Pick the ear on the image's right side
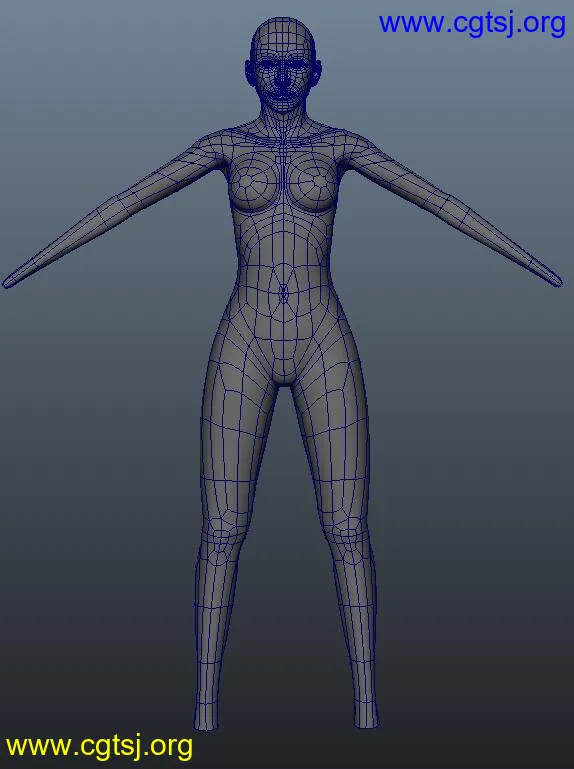574x769 pixels. coord(317,73)
